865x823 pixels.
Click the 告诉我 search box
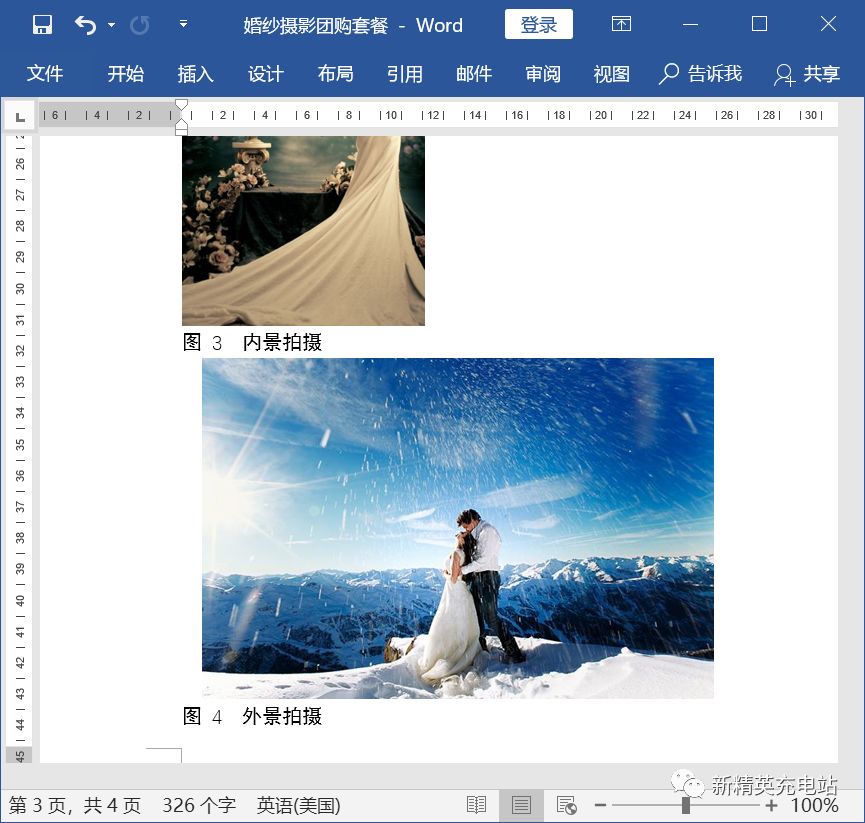click(x=701, y=73)
